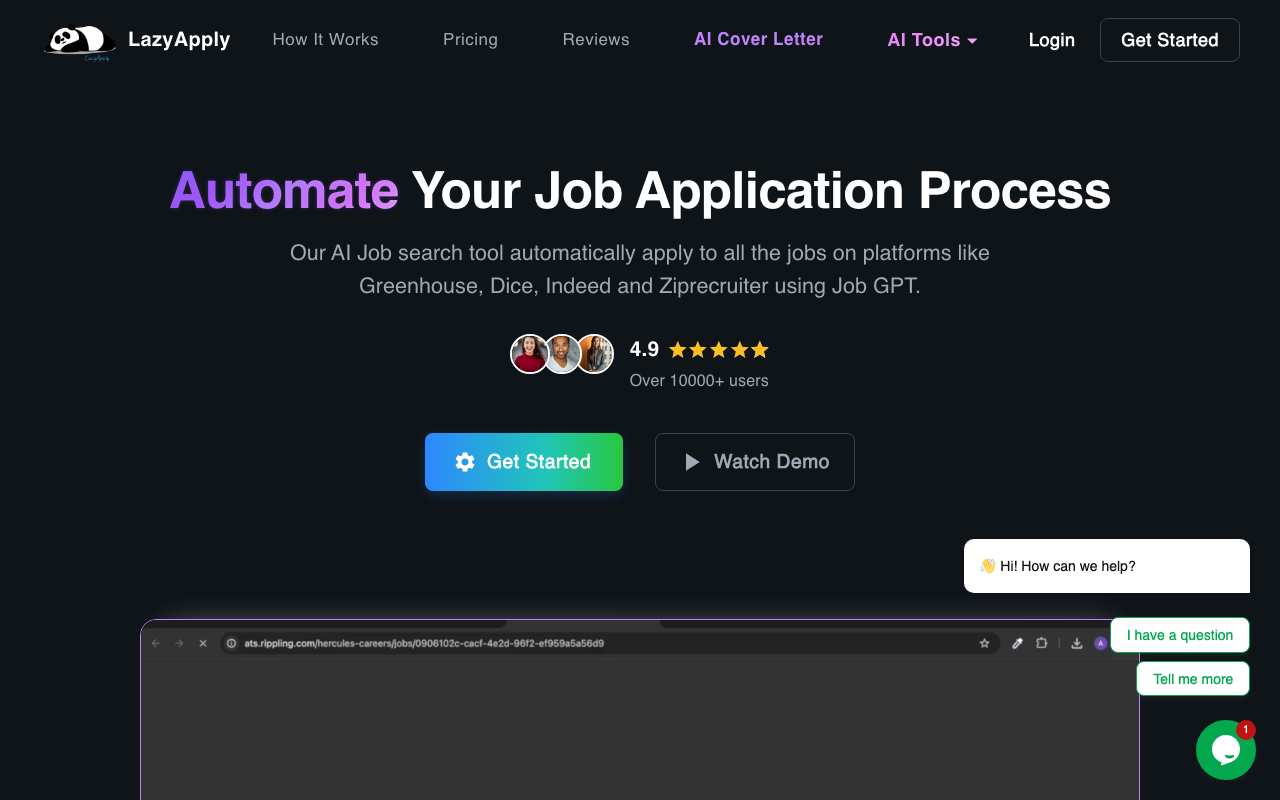Click the Login link
The height and width of the screenshot is (800, 1280).
(x=1051, y=40)
